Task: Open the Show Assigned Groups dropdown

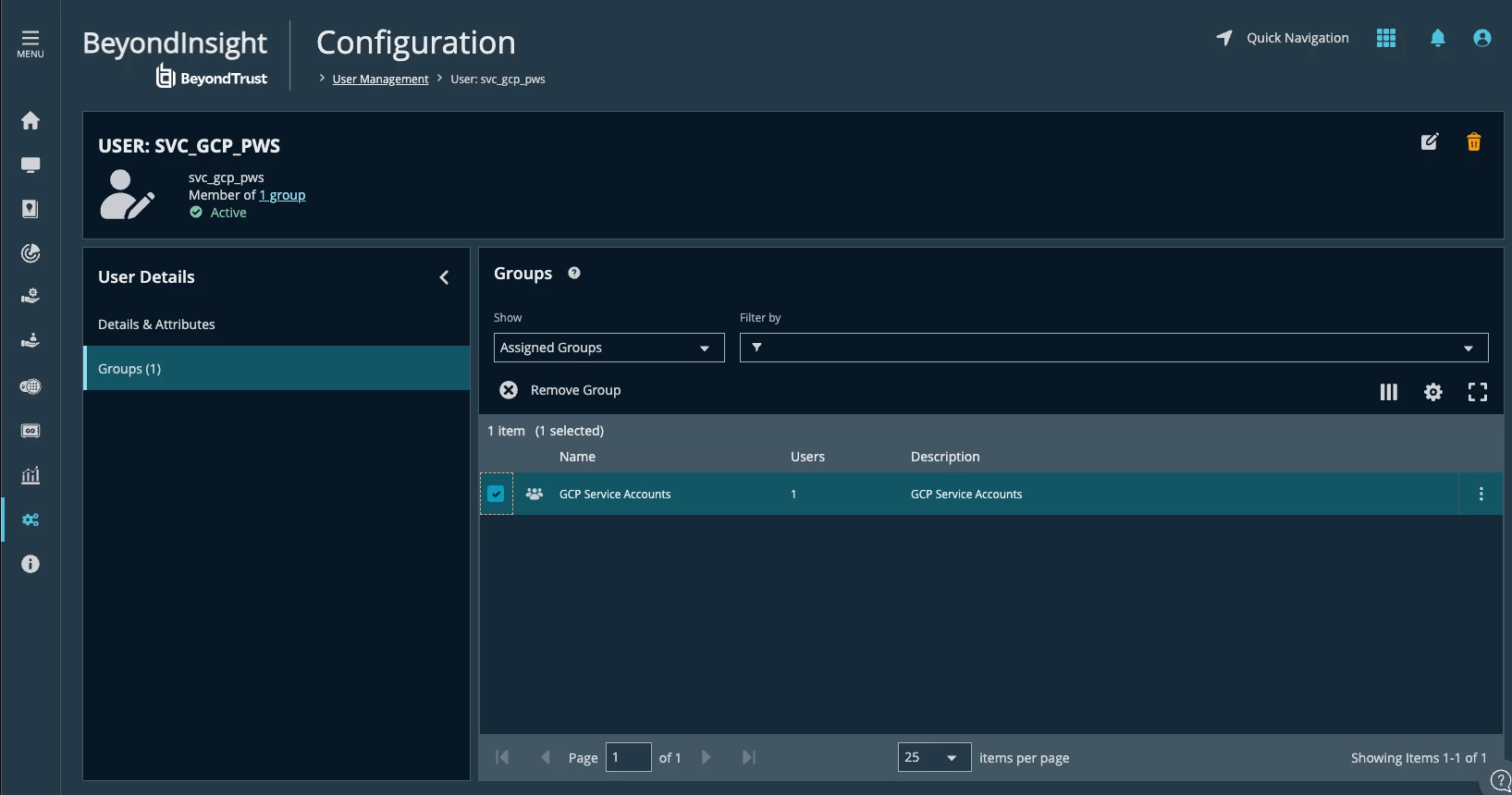Action: click(x=608, y=348)
